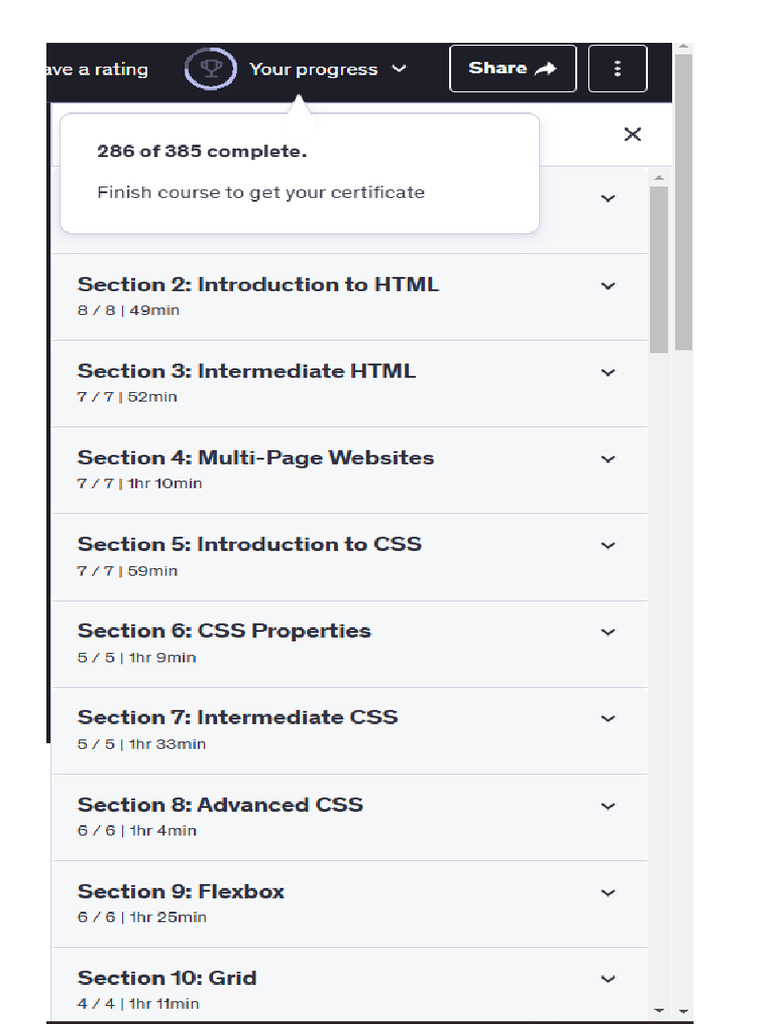Expand Section 3: Intermediate HTML chevron
Screen dimensions: 768x1024
pos(607,372)
